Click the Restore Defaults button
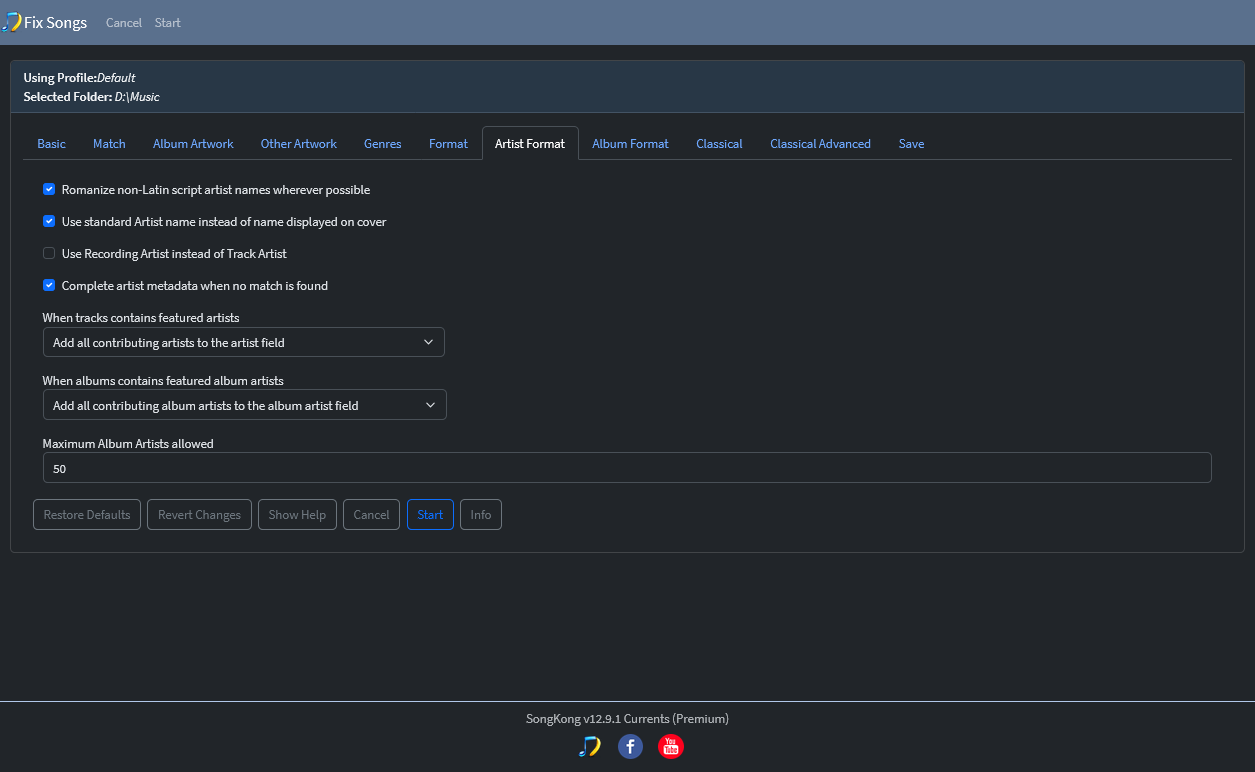 coord(87,515)
